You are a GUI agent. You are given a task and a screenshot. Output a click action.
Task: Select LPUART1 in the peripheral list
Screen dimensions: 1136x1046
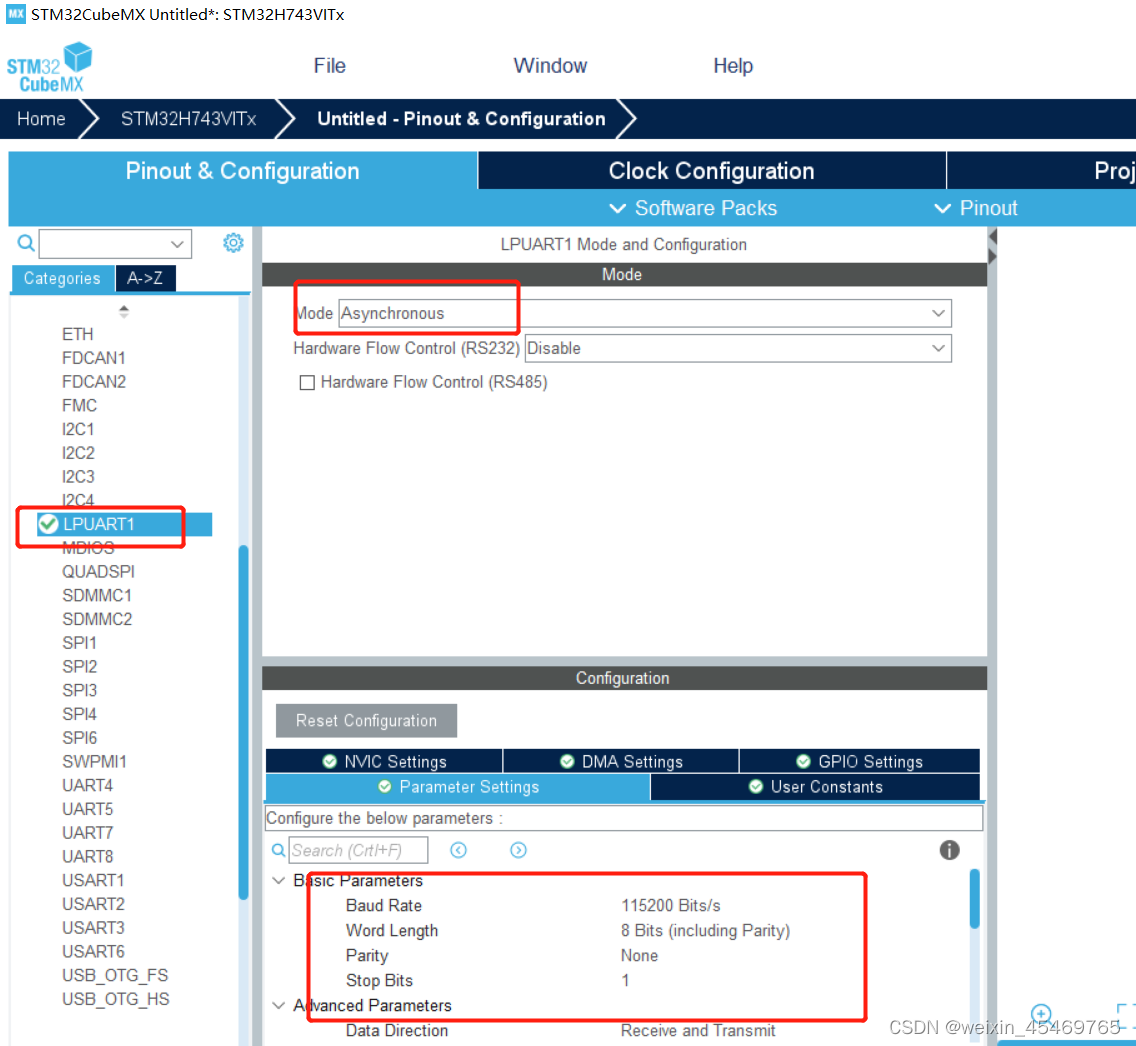(x=99, y=524)
